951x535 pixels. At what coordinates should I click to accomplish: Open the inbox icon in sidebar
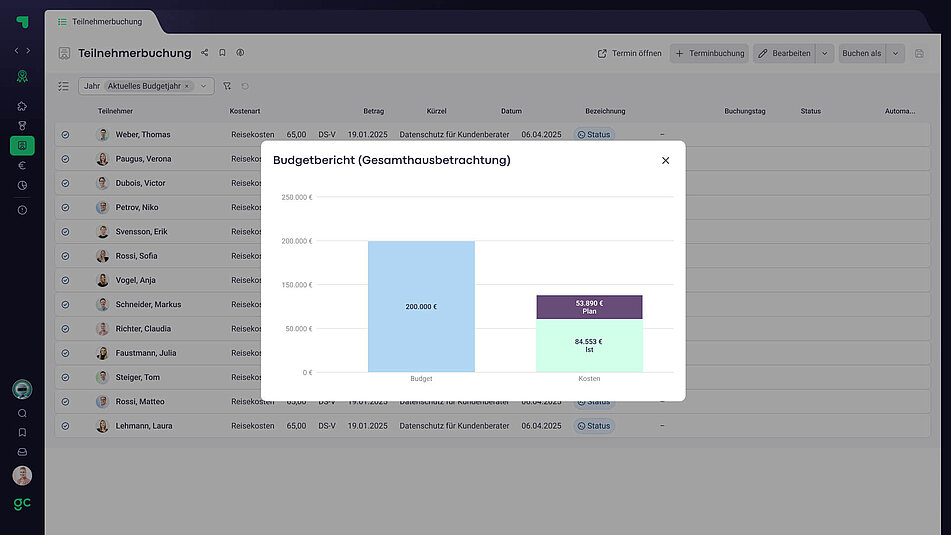tap(22, 452)
